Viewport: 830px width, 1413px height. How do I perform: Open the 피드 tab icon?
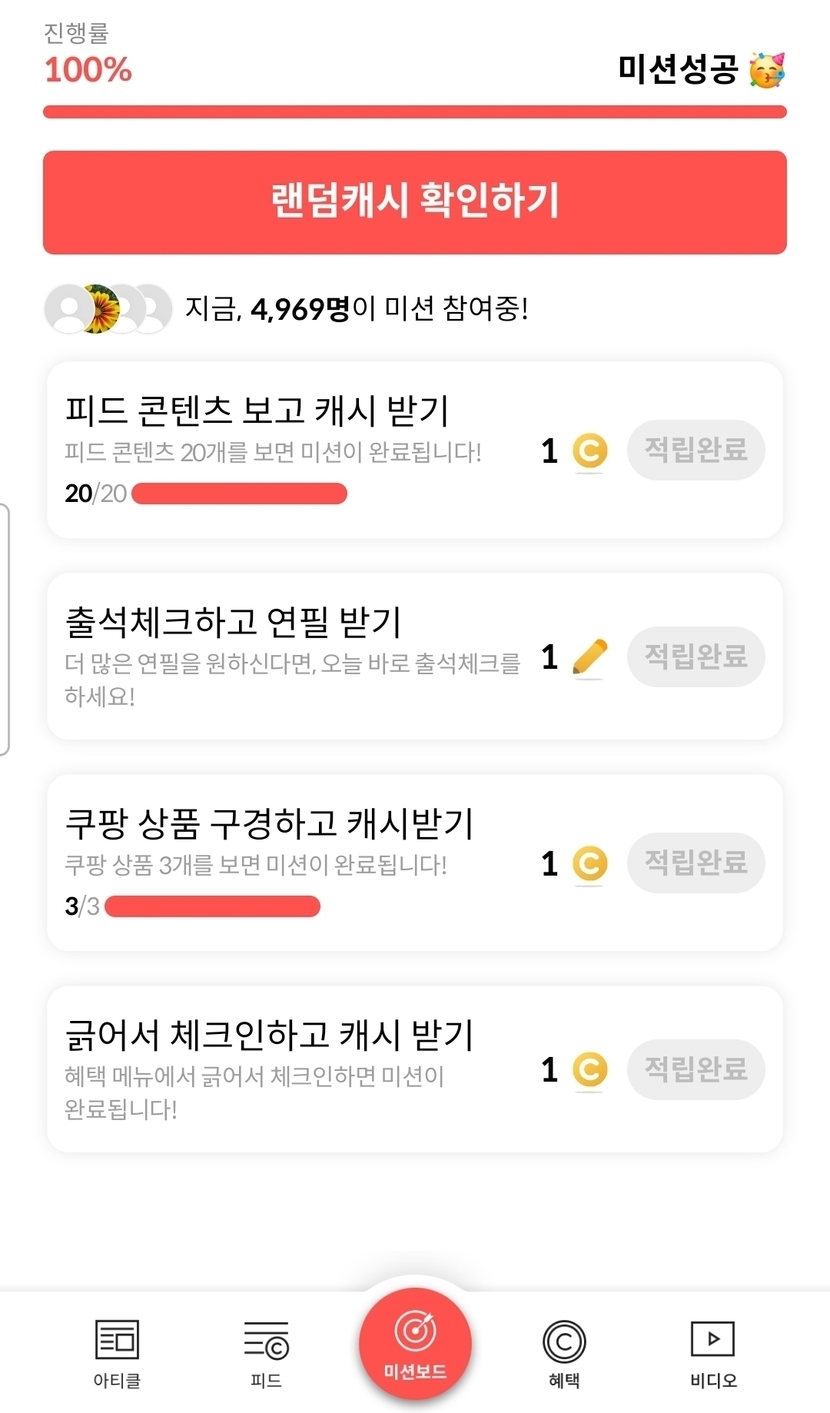[266, 1341]
